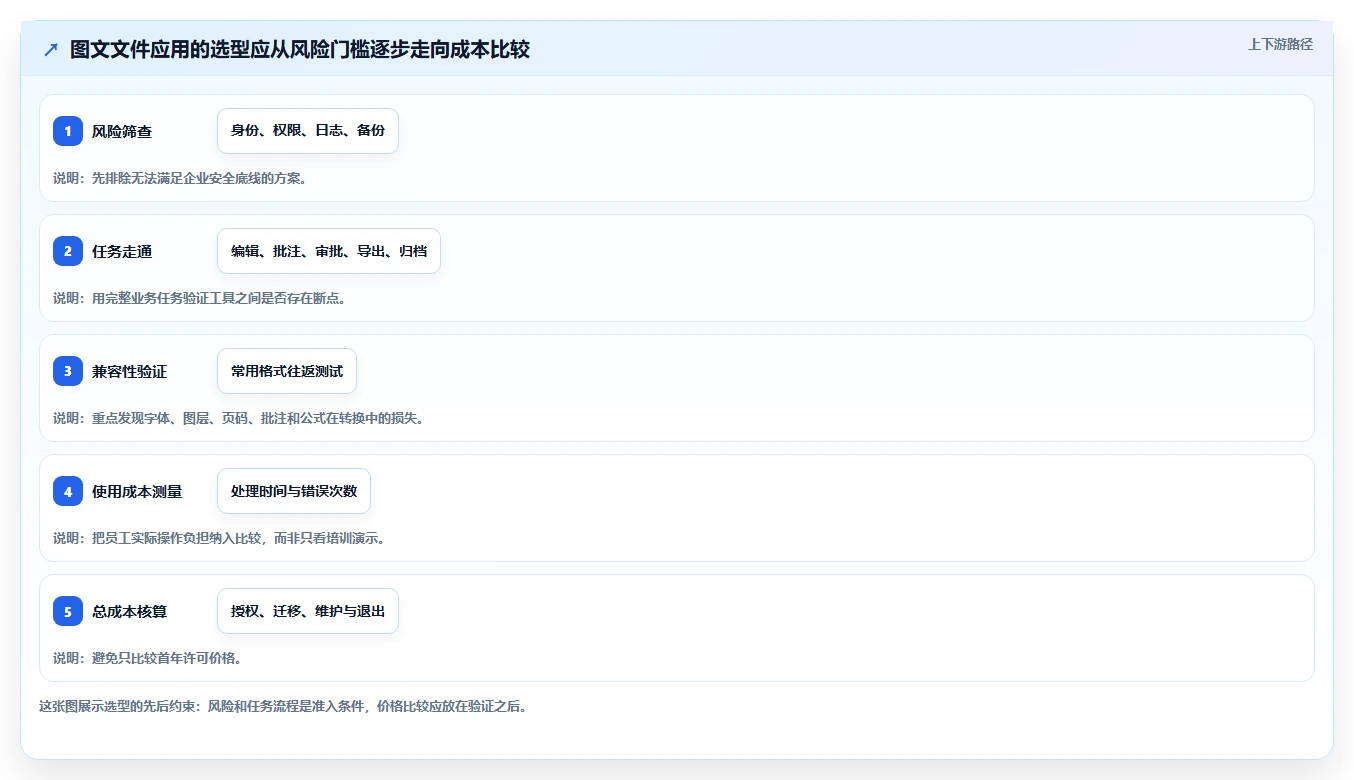Click the footer summary 这张图展示选型的先后约束
This screenshot has height=780, width=1354.
(283, 706)
